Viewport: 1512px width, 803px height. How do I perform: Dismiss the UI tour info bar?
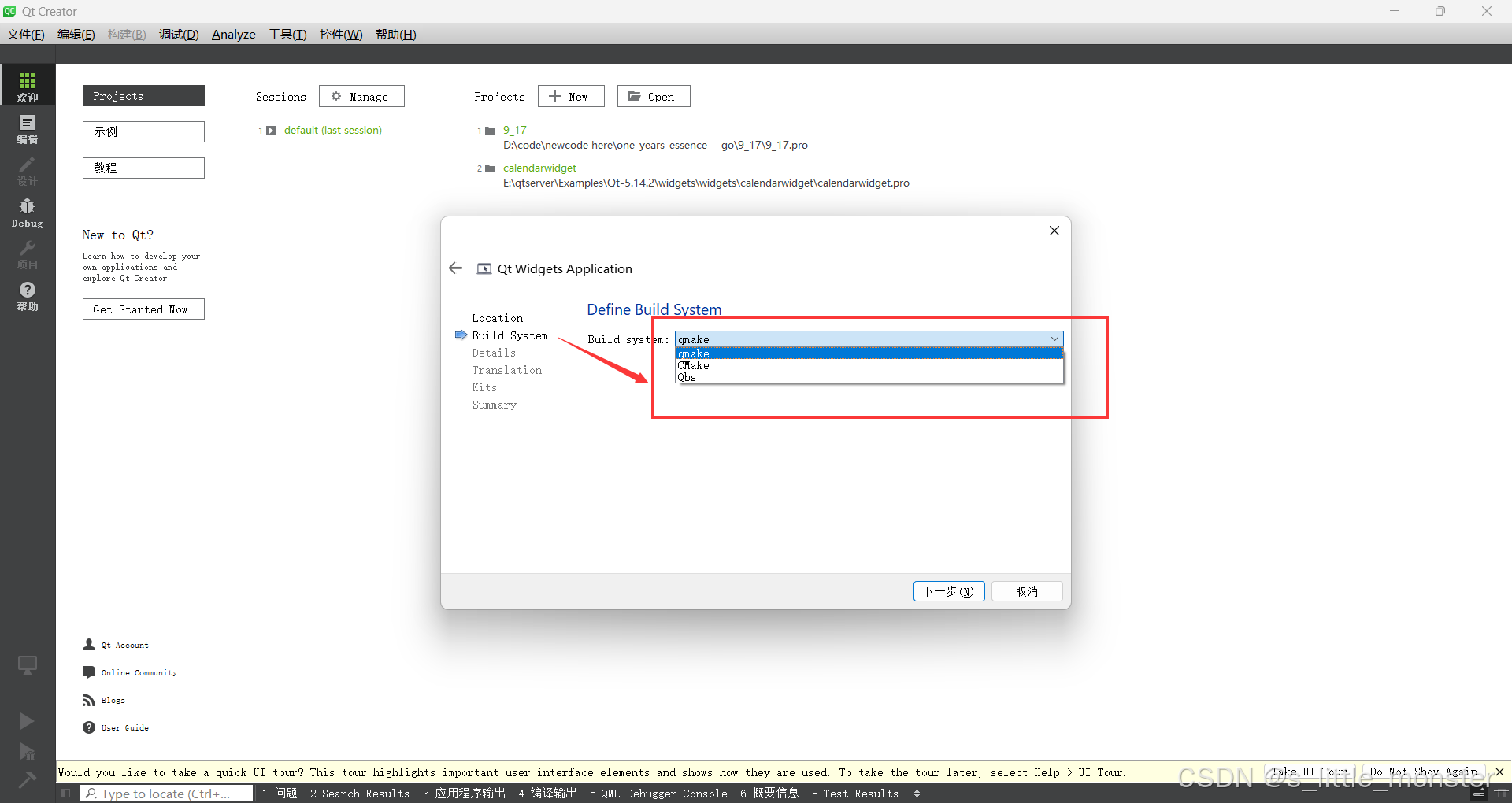(x=1499, y=772)
